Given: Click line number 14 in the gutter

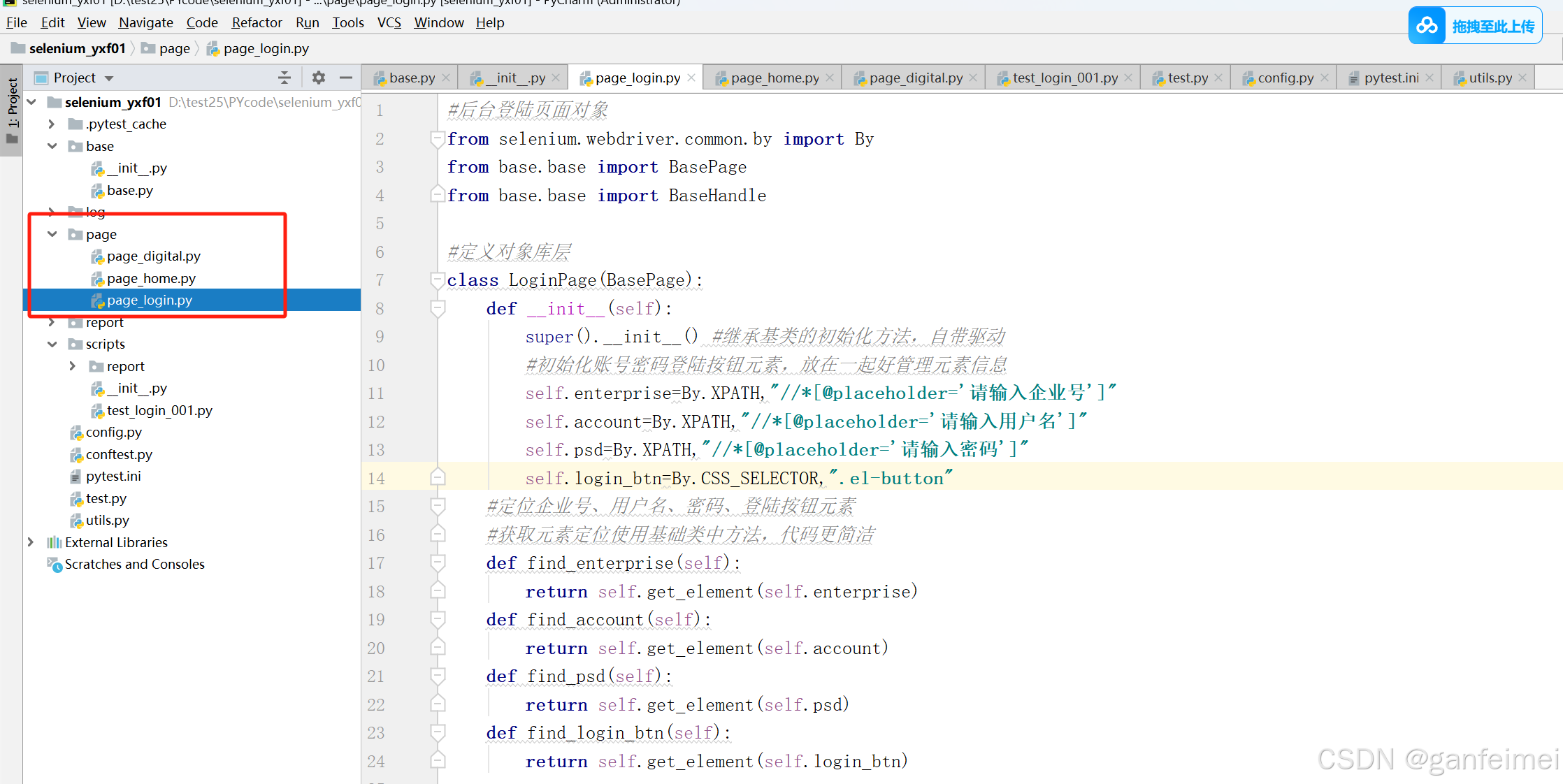Looking at the screenshot, I should coord(376,478).
